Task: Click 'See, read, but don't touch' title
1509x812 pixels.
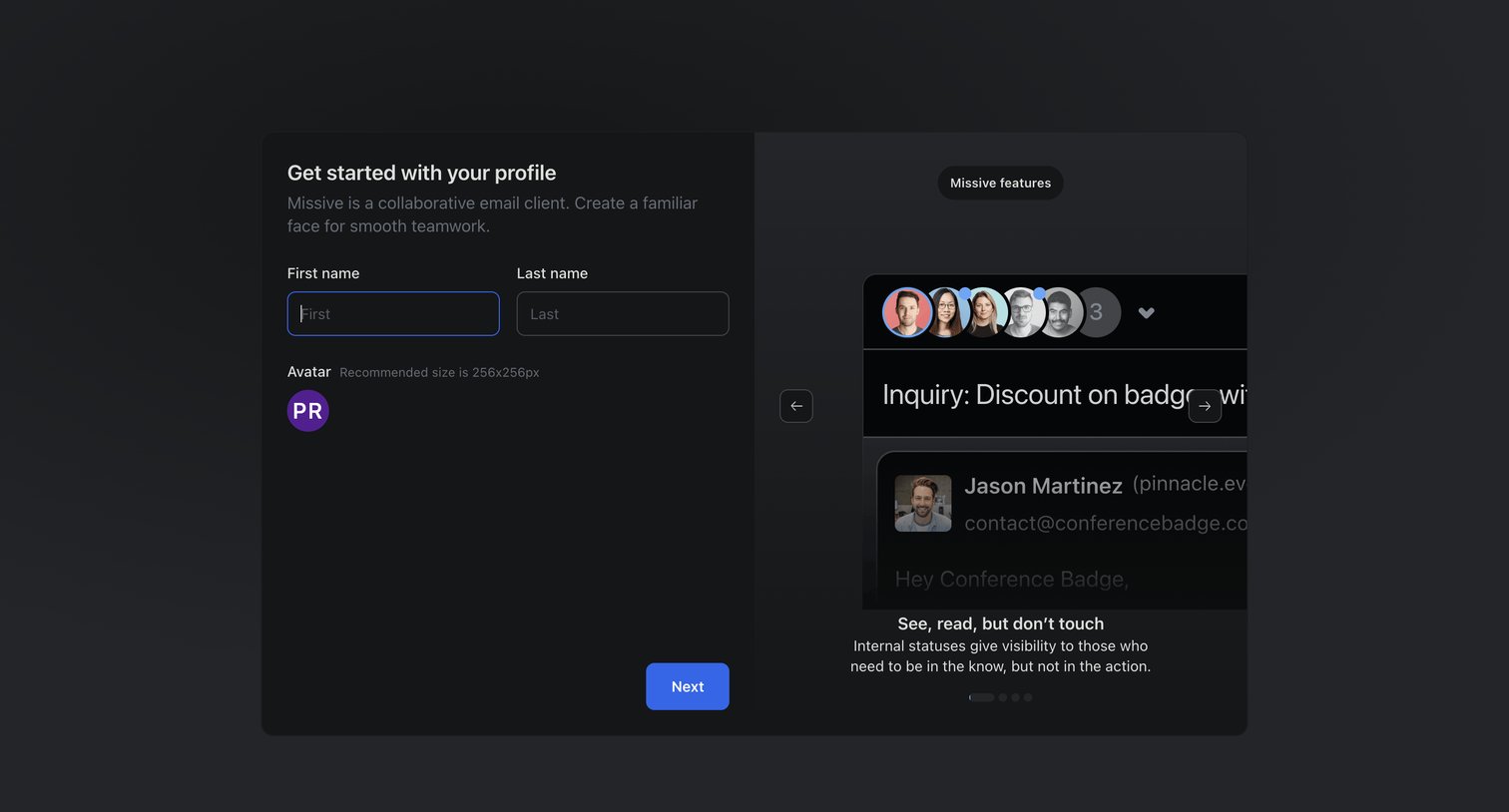Action: pyautogui.click(x=1001, y=623)
